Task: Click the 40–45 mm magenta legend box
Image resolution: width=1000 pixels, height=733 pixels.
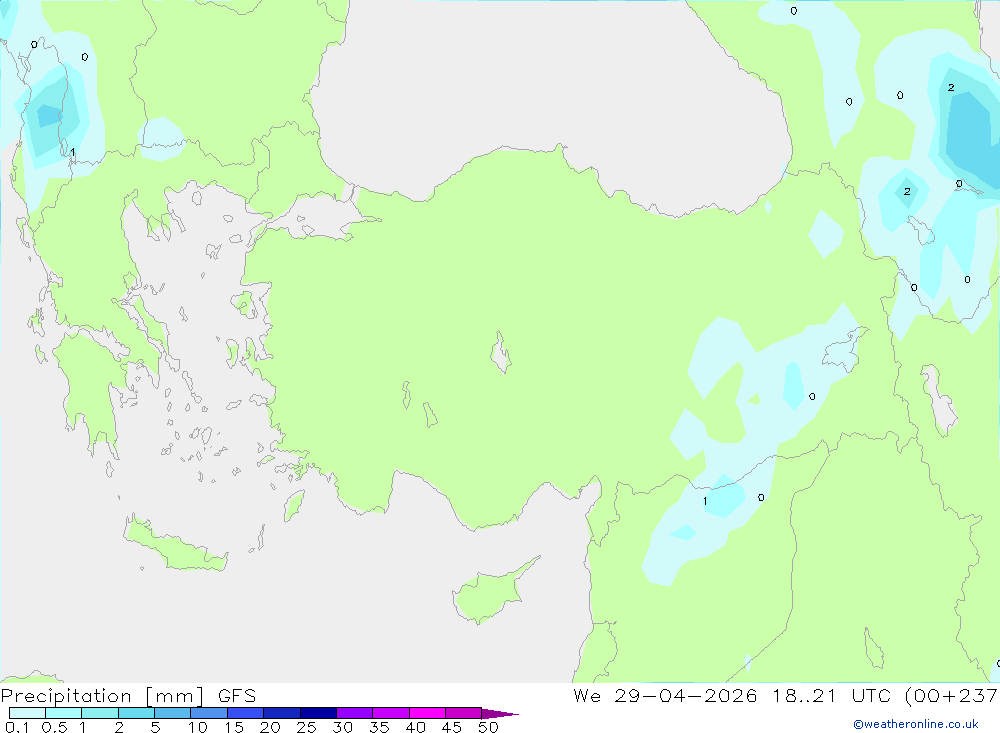Action: [427, 713]
